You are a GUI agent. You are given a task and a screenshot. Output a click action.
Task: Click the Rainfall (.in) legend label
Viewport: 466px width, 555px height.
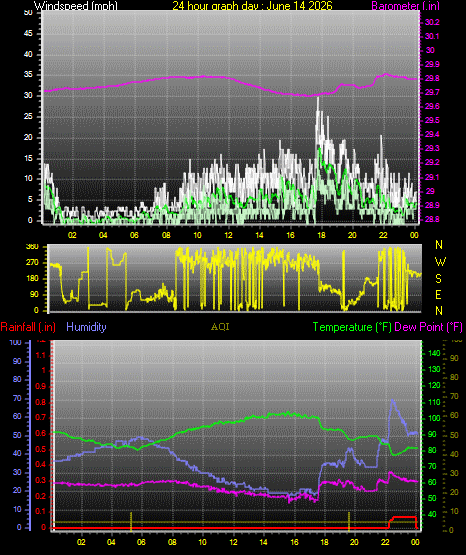tap(28, 327)
